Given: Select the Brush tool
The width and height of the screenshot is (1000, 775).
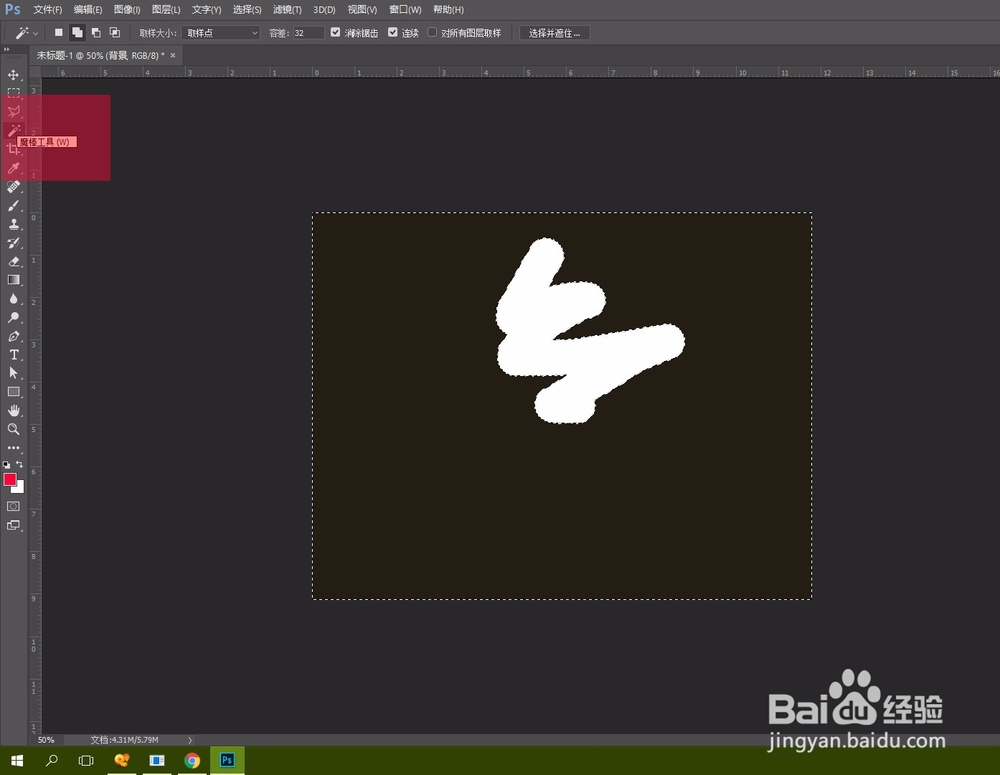Looking at the screenshot, I should pos(13,205).
